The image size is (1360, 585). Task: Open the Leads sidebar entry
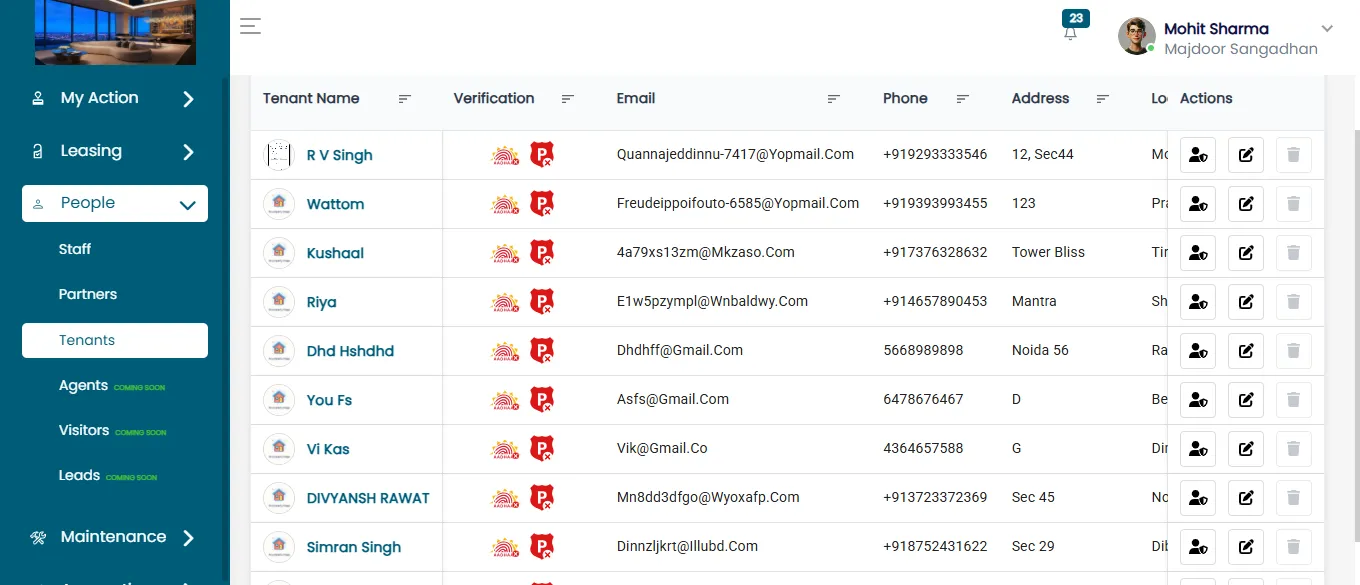pos(79,475)
